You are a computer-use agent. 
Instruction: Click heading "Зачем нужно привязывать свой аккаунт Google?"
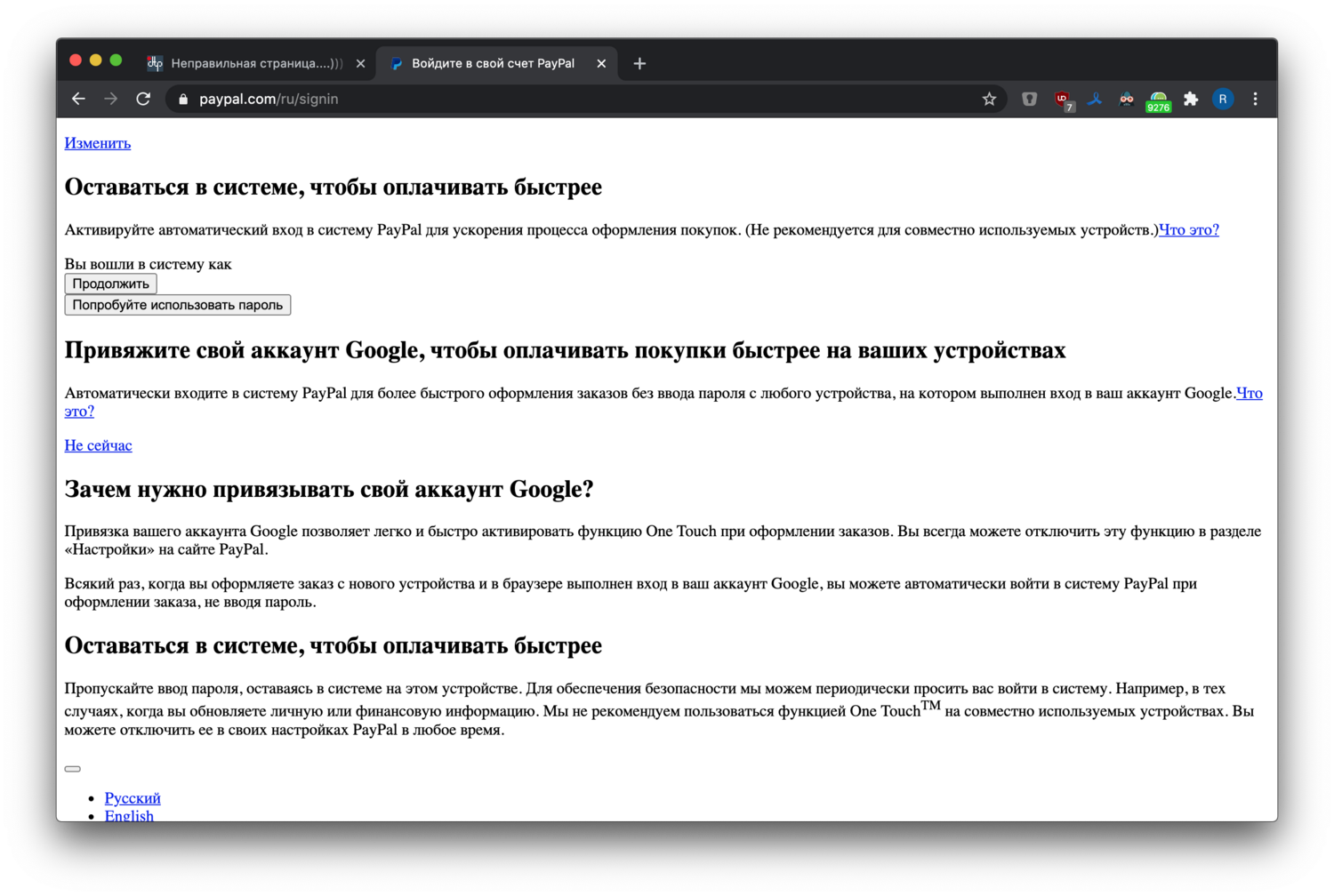coord(329,489)
